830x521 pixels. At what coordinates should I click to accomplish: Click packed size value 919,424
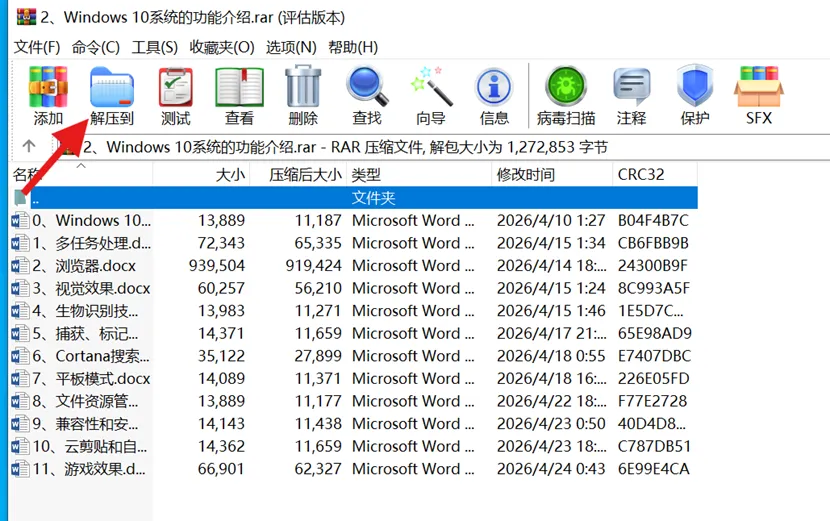pos(313,265)
